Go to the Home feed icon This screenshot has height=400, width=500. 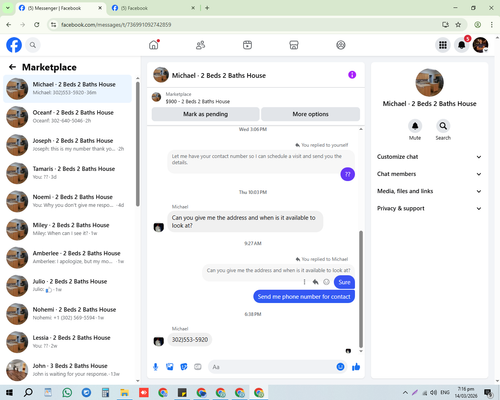pyautogui.click(x=154, y=45)
